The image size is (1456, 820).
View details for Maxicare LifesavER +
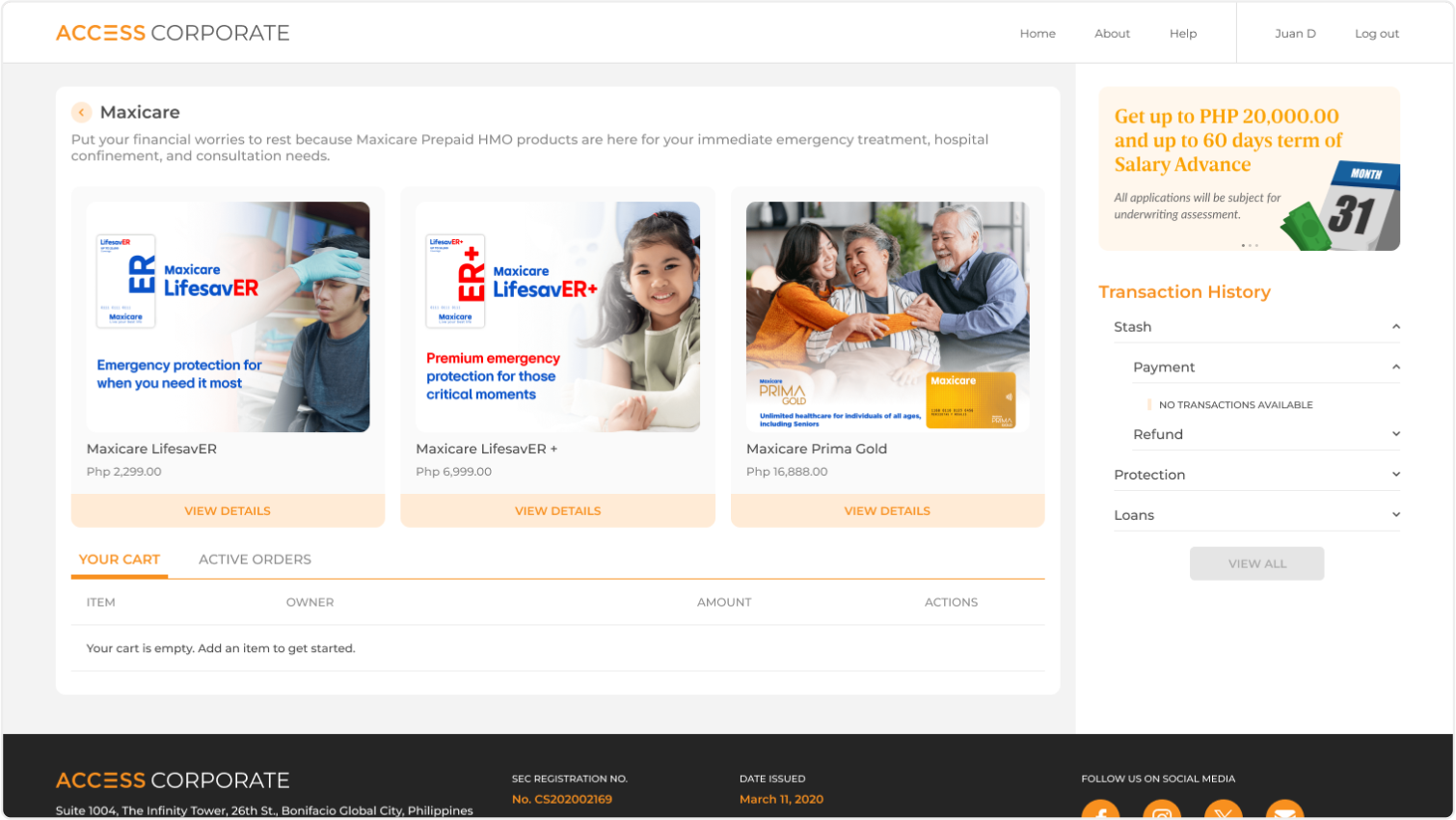pyautogui.click(x=557, y=511)
